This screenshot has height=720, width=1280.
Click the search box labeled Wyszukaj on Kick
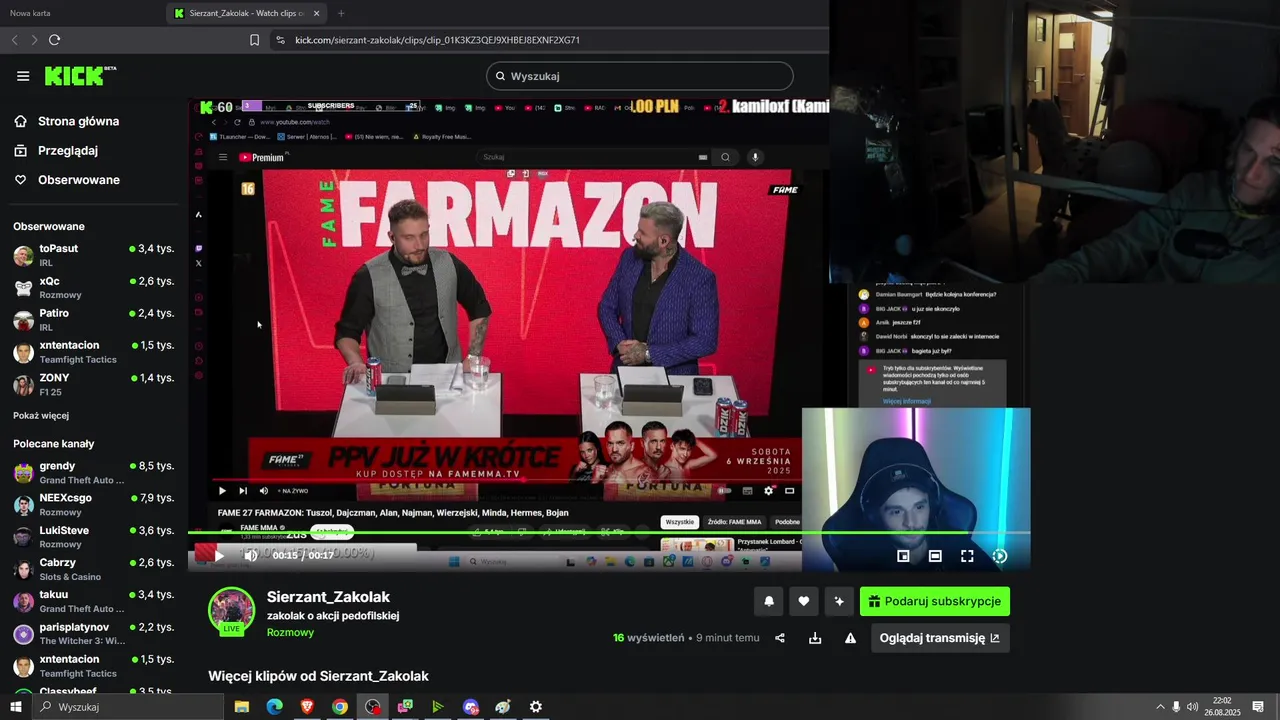pyautogui.click(x=639, y=76)
